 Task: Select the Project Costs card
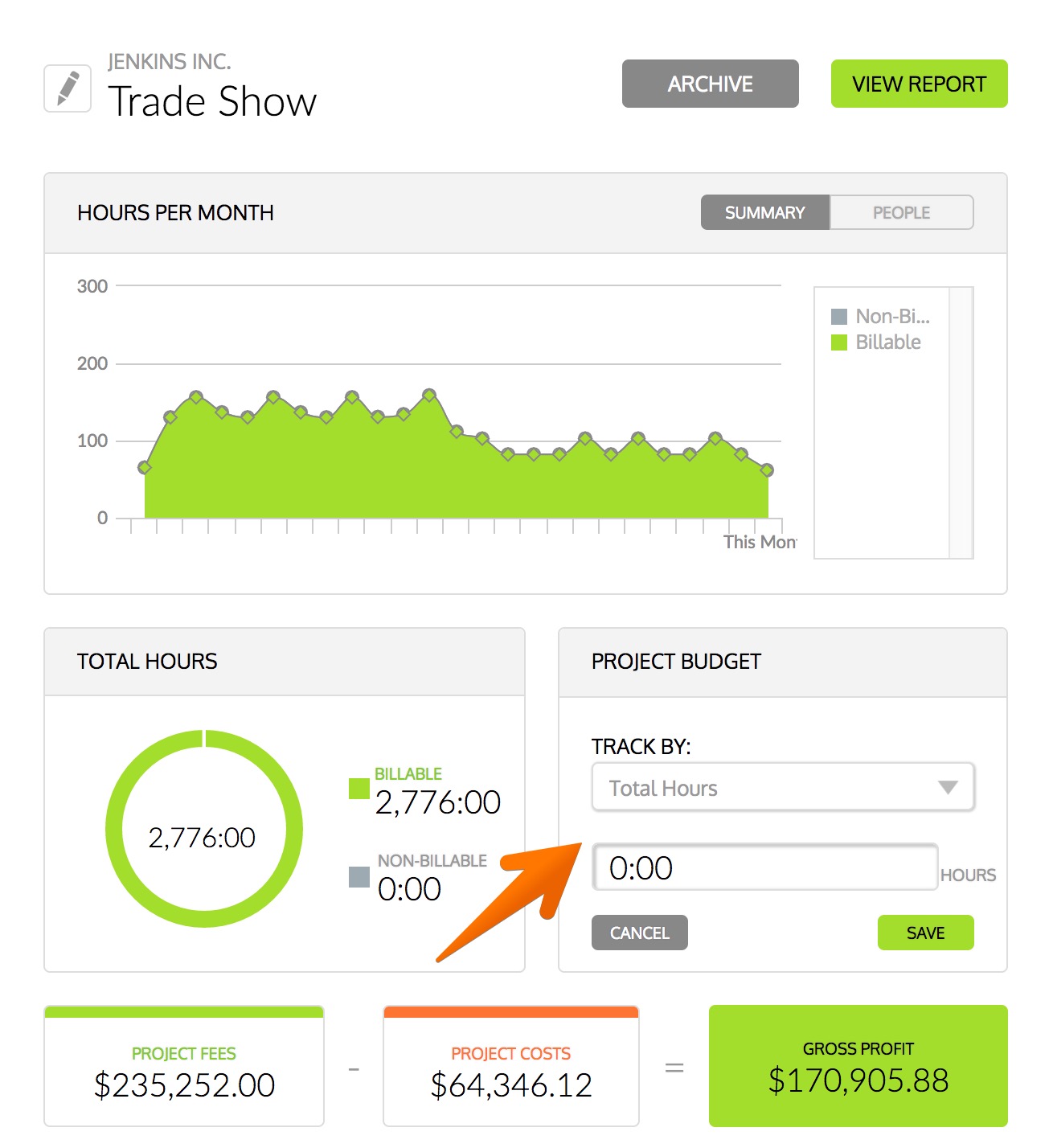[x=511, y=1066]
